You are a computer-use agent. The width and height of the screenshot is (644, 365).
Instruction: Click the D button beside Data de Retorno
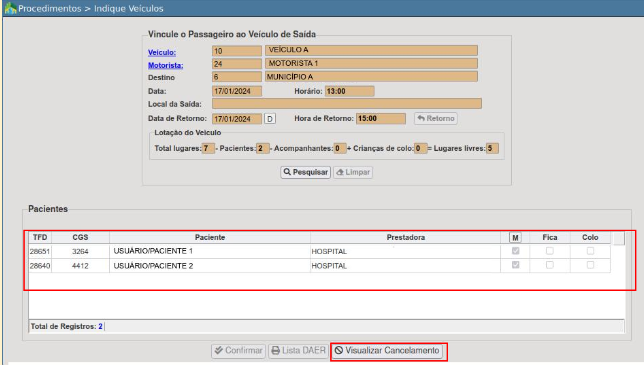point(270,119)
